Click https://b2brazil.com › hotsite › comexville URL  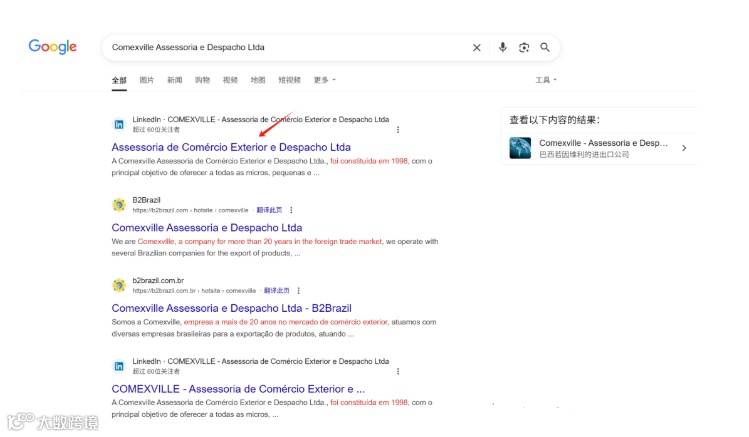pos(191,210)
